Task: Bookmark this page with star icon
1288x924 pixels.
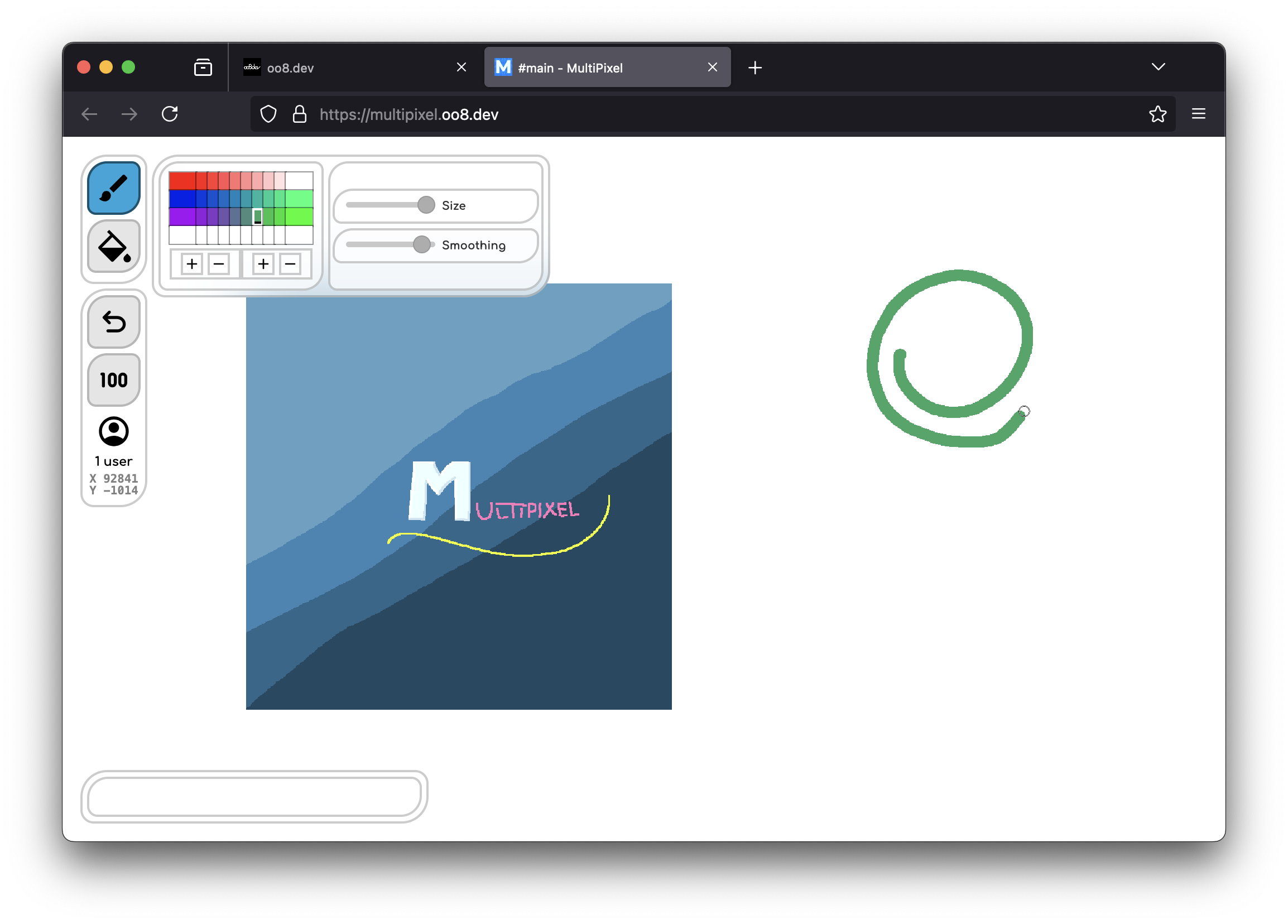Action: [x=1157, y=114]
